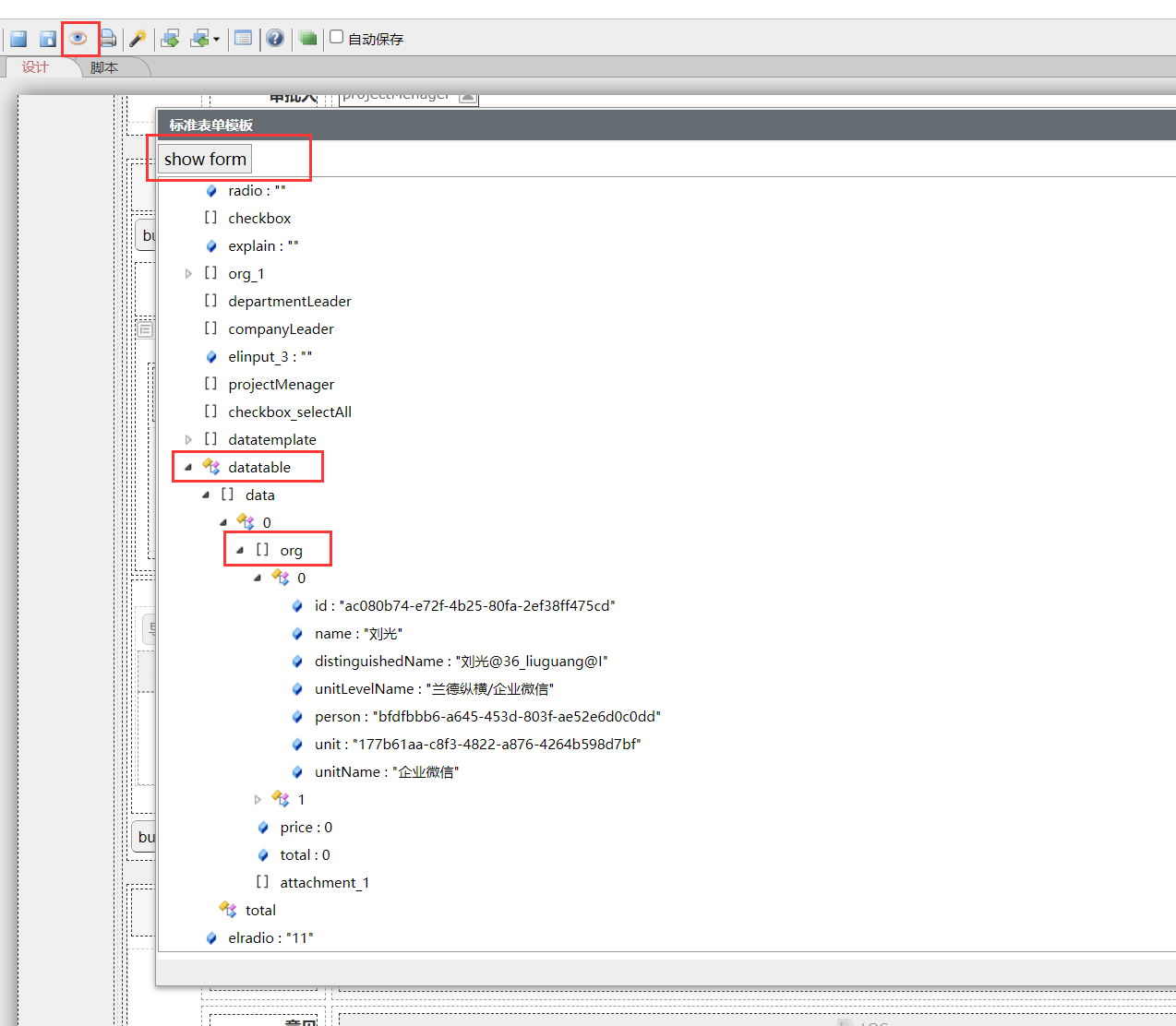Select the unitLevelName 兰德纵横/企业微信 row
Screen dimensions: 1176x1026
434,689
